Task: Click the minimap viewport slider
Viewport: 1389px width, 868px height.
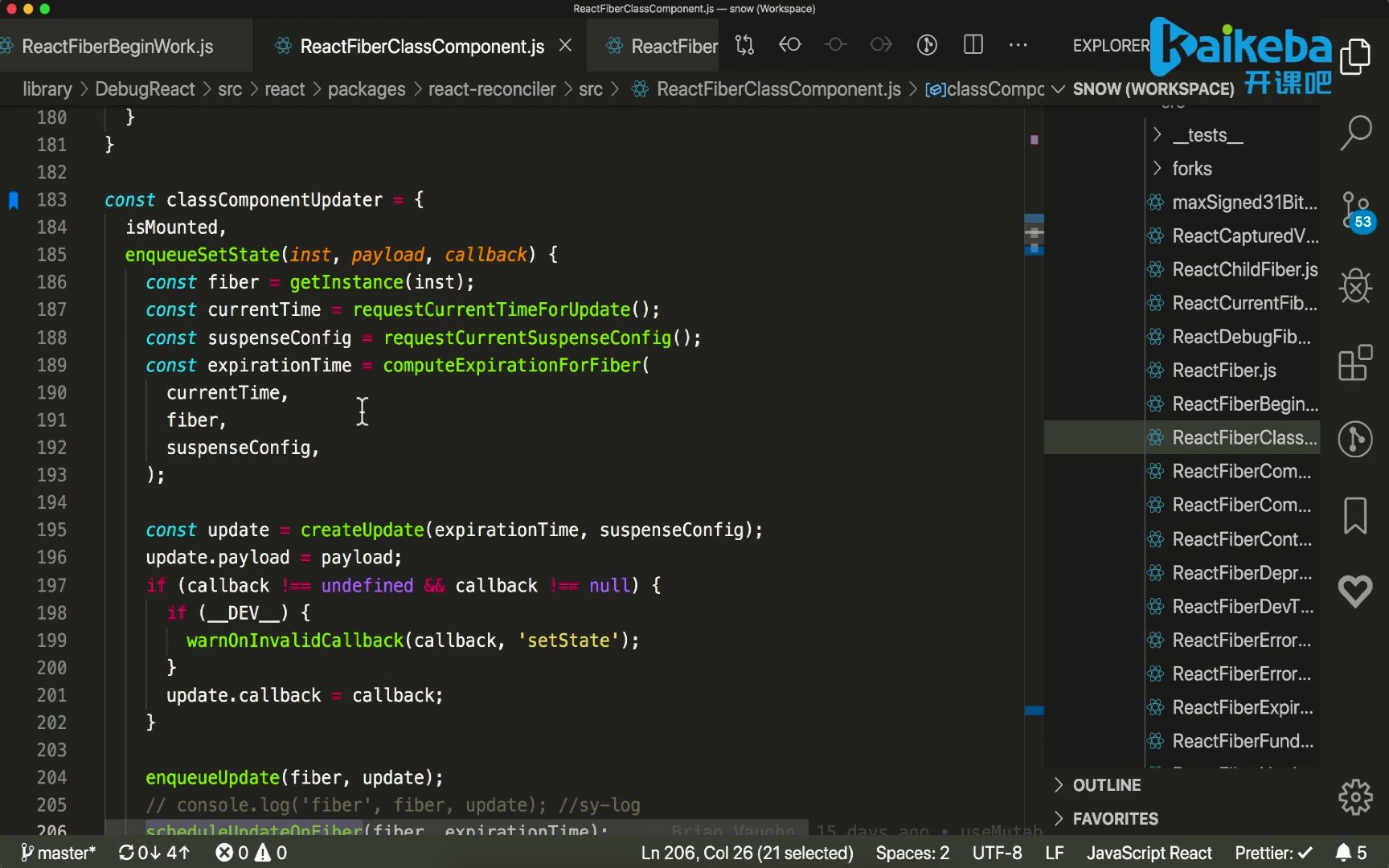Action: click(x=1034, y=235)
